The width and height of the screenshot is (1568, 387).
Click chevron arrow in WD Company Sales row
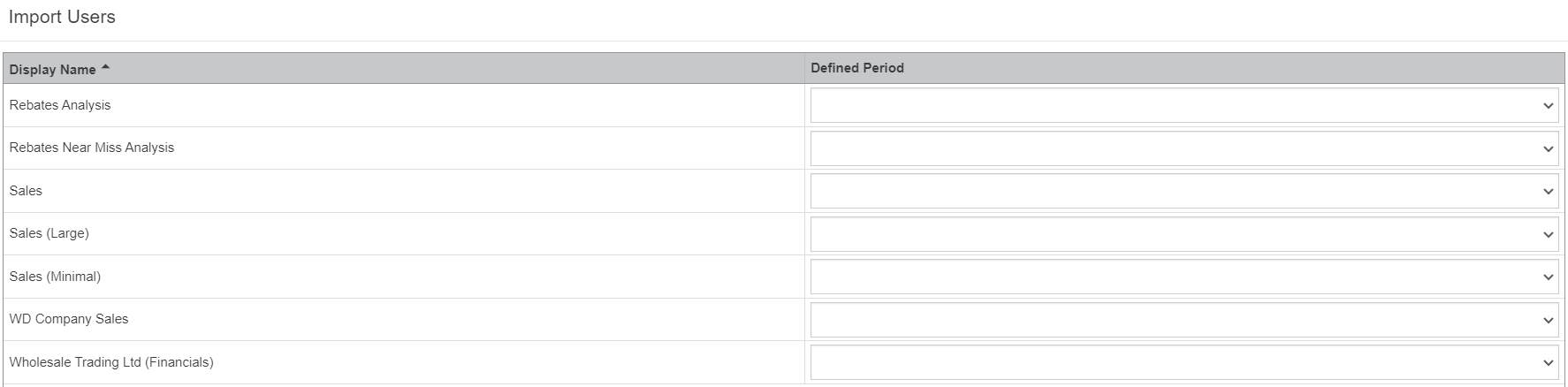[1548, 320]
